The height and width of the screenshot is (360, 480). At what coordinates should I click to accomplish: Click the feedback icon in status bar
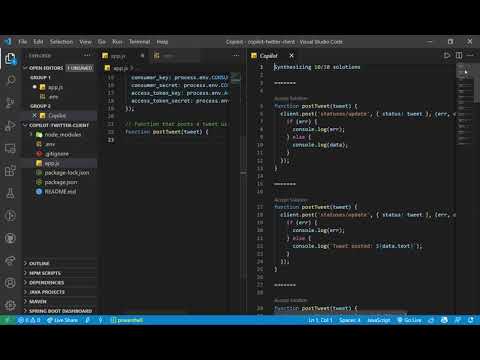point(458,320)
